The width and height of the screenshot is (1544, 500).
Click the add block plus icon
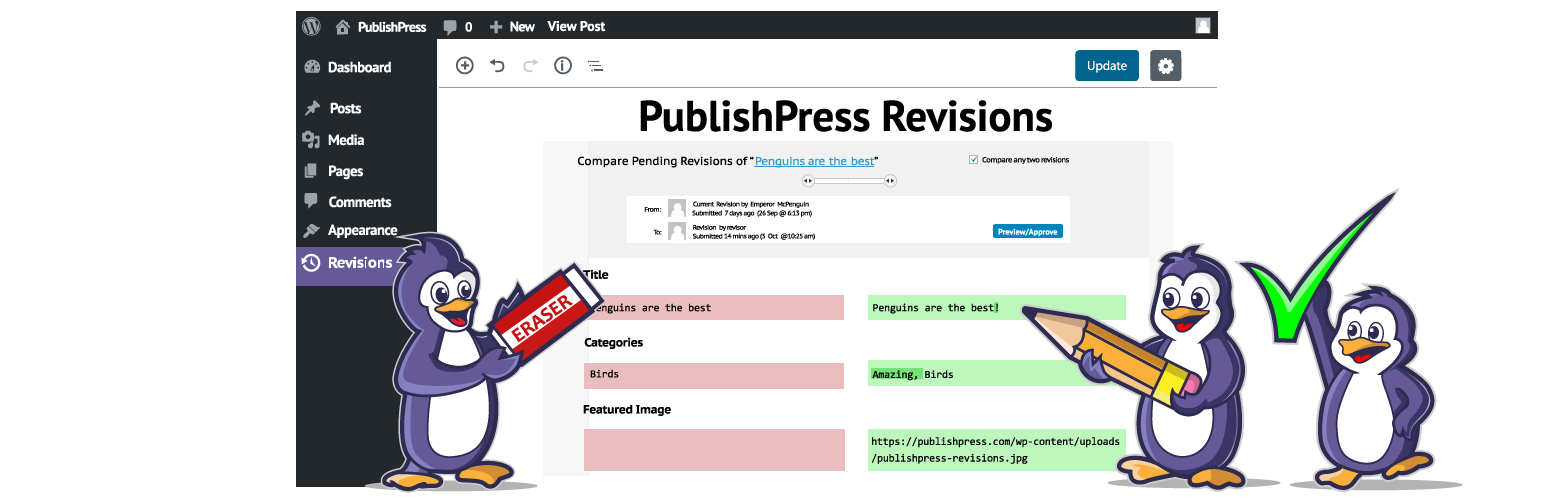(464, 66)
